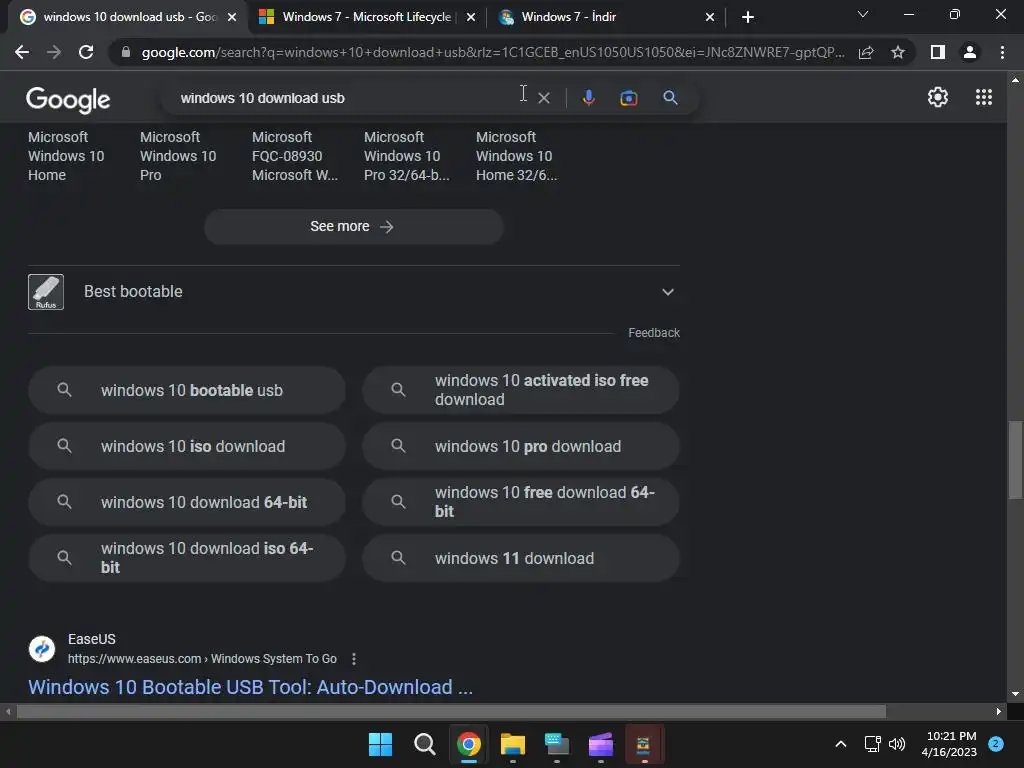1024x768 pixels.
Task: Search windows 10 iso download suggestion
Action: 187,447
